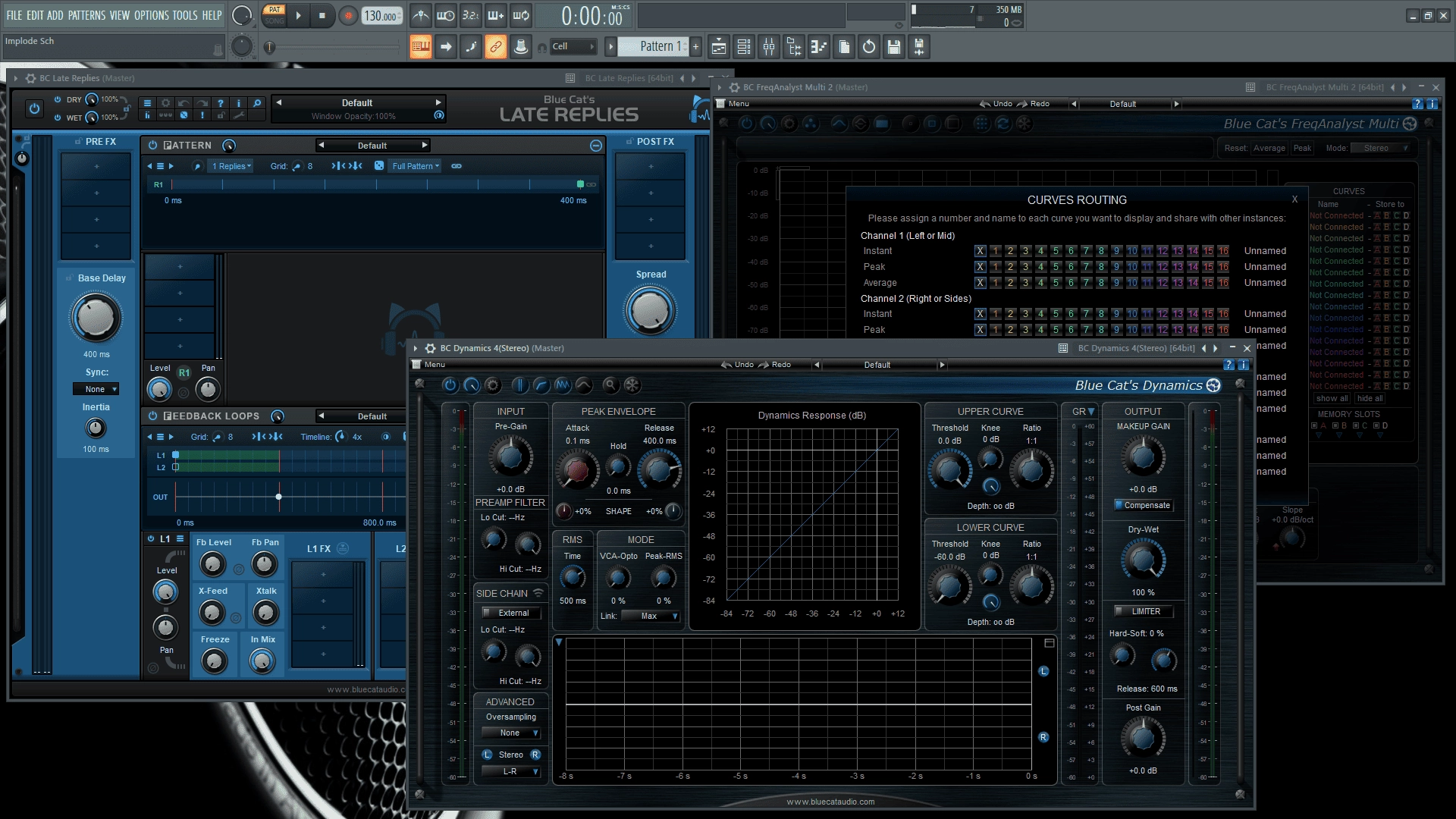Click the link-to-controller chain icon
This screenshot has height=819, width=1456.
pyautogui.click(x=496, y=47)
